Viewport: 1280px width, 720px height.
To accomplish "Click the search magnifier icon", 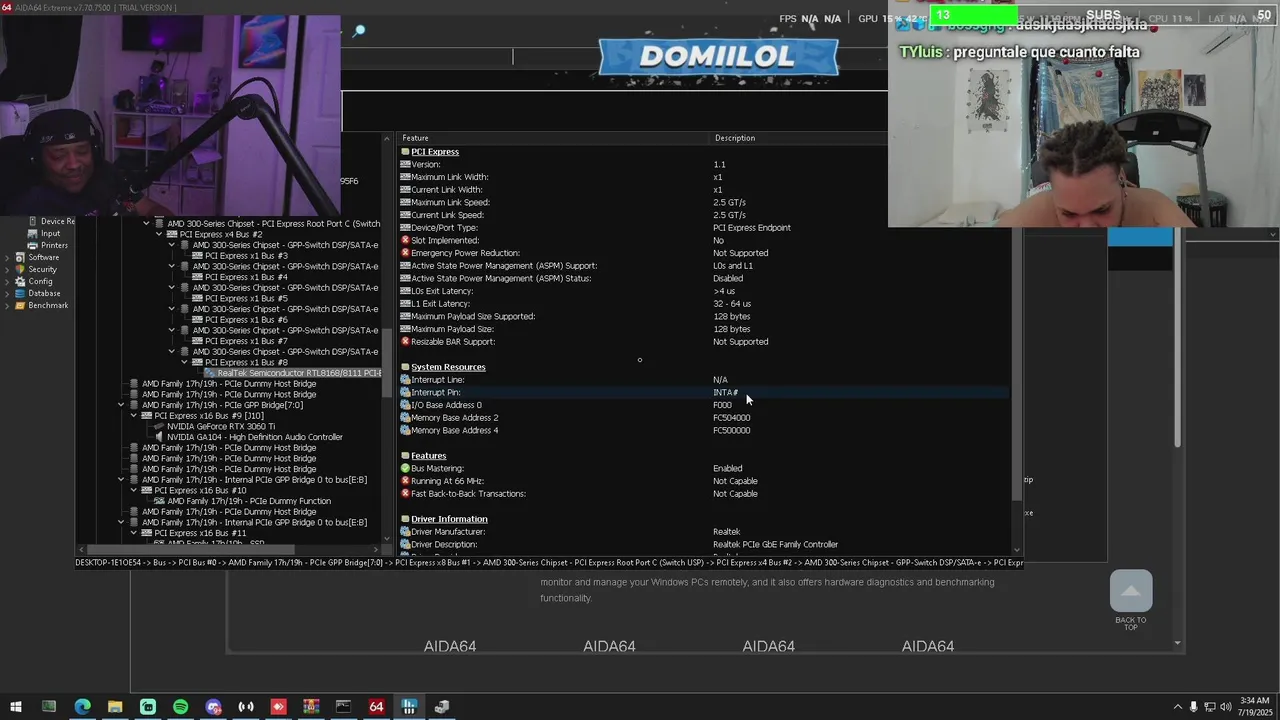I will (359, 31).
